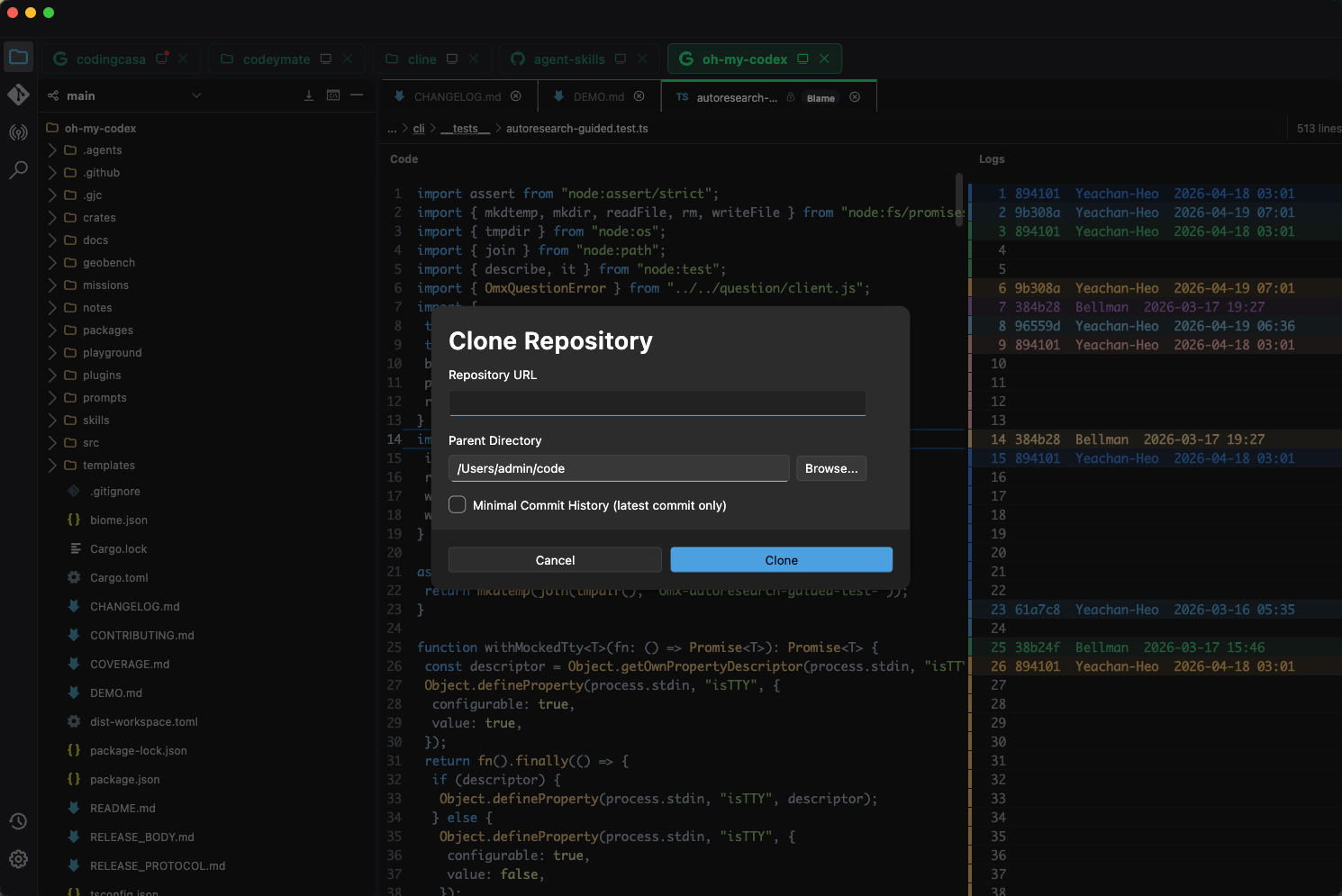Click the branch icon next to main

point(53,95)
